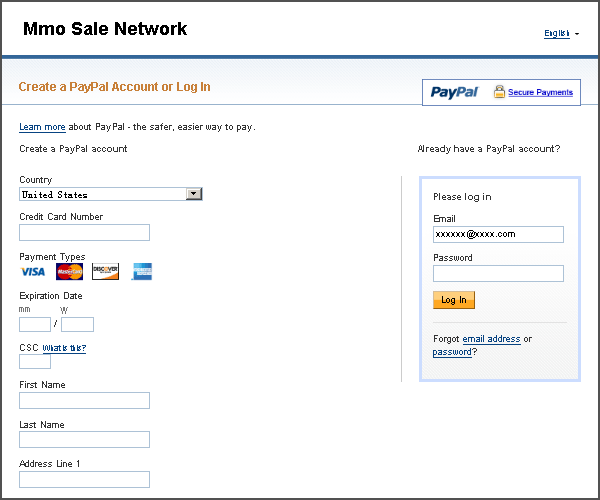The height and width of the screenshot is (500, 600).
Task: Click the Email field in login box
Action: pos(498,235)
